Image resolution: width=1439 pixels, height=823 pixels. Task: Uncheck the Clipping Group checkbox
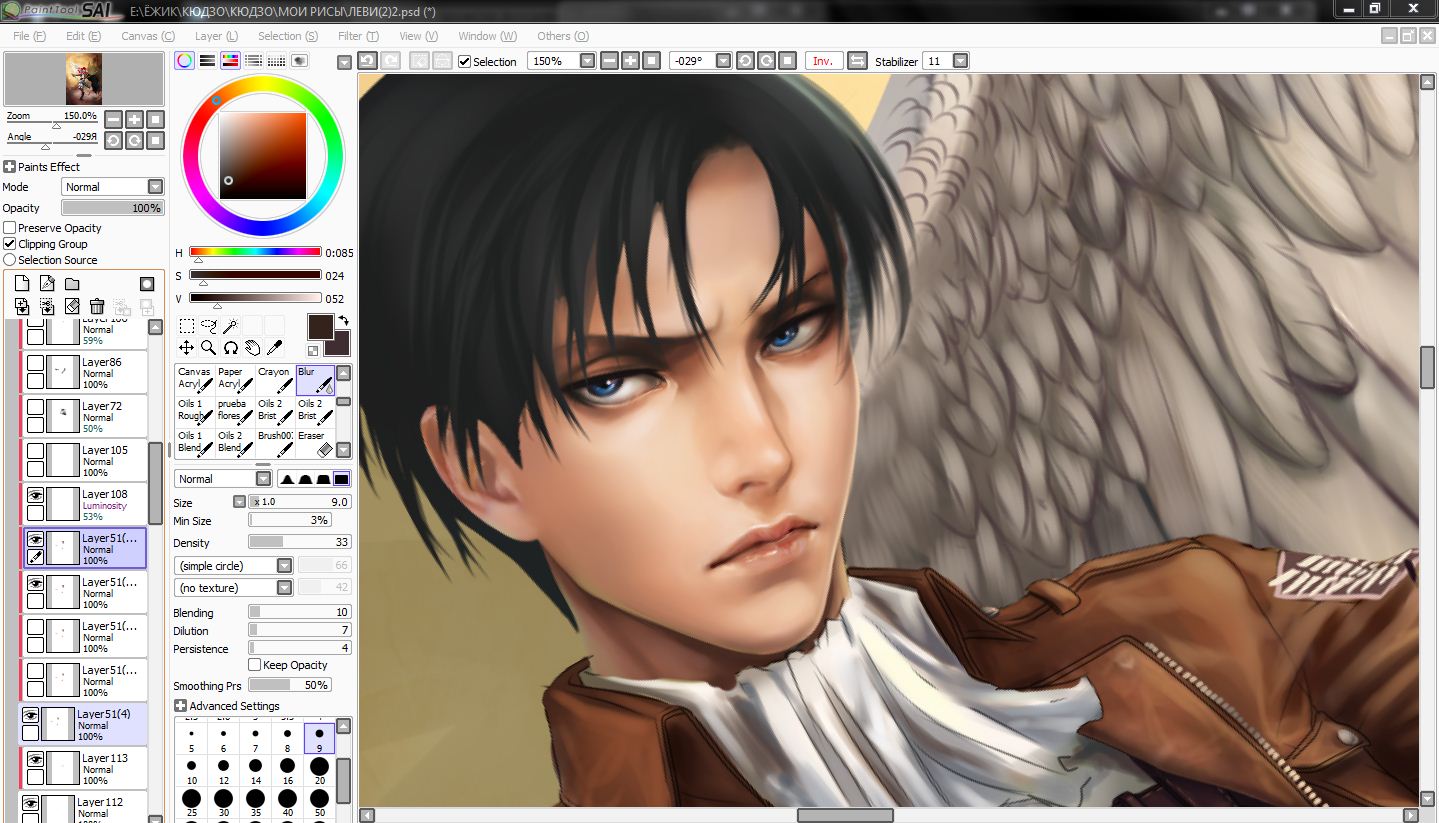click(x=10, y=244)
